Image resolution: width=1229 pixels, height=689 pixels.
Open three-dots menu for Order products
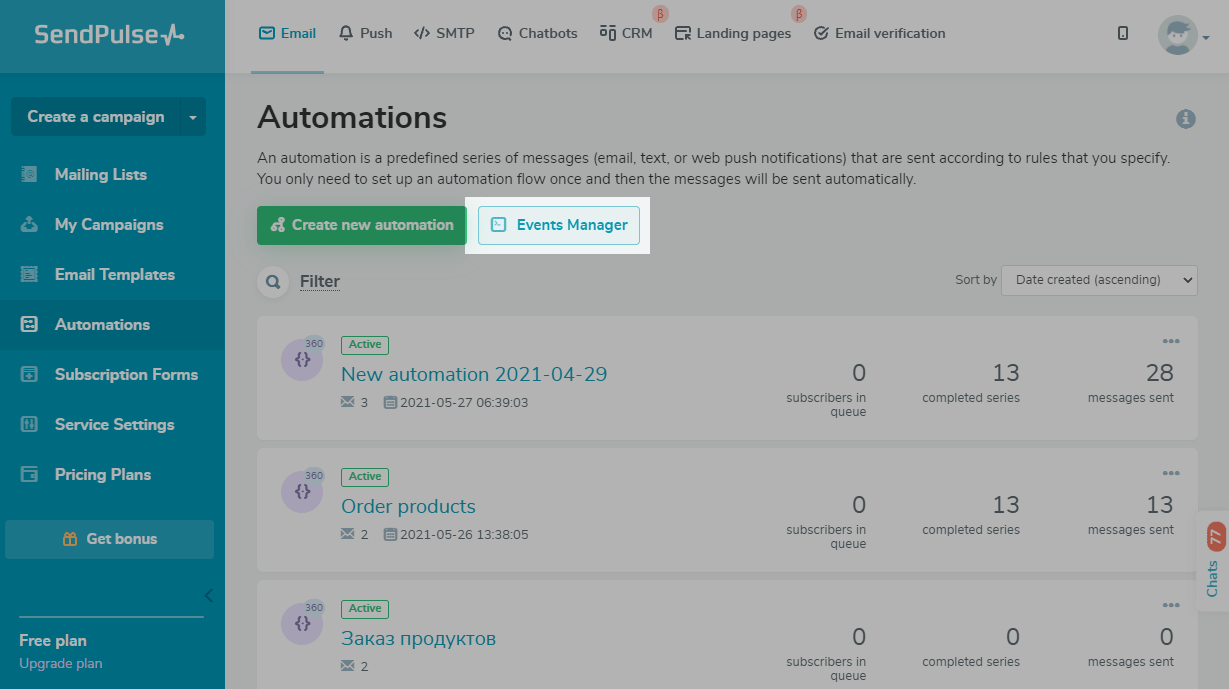click(x=1171, y=473)
